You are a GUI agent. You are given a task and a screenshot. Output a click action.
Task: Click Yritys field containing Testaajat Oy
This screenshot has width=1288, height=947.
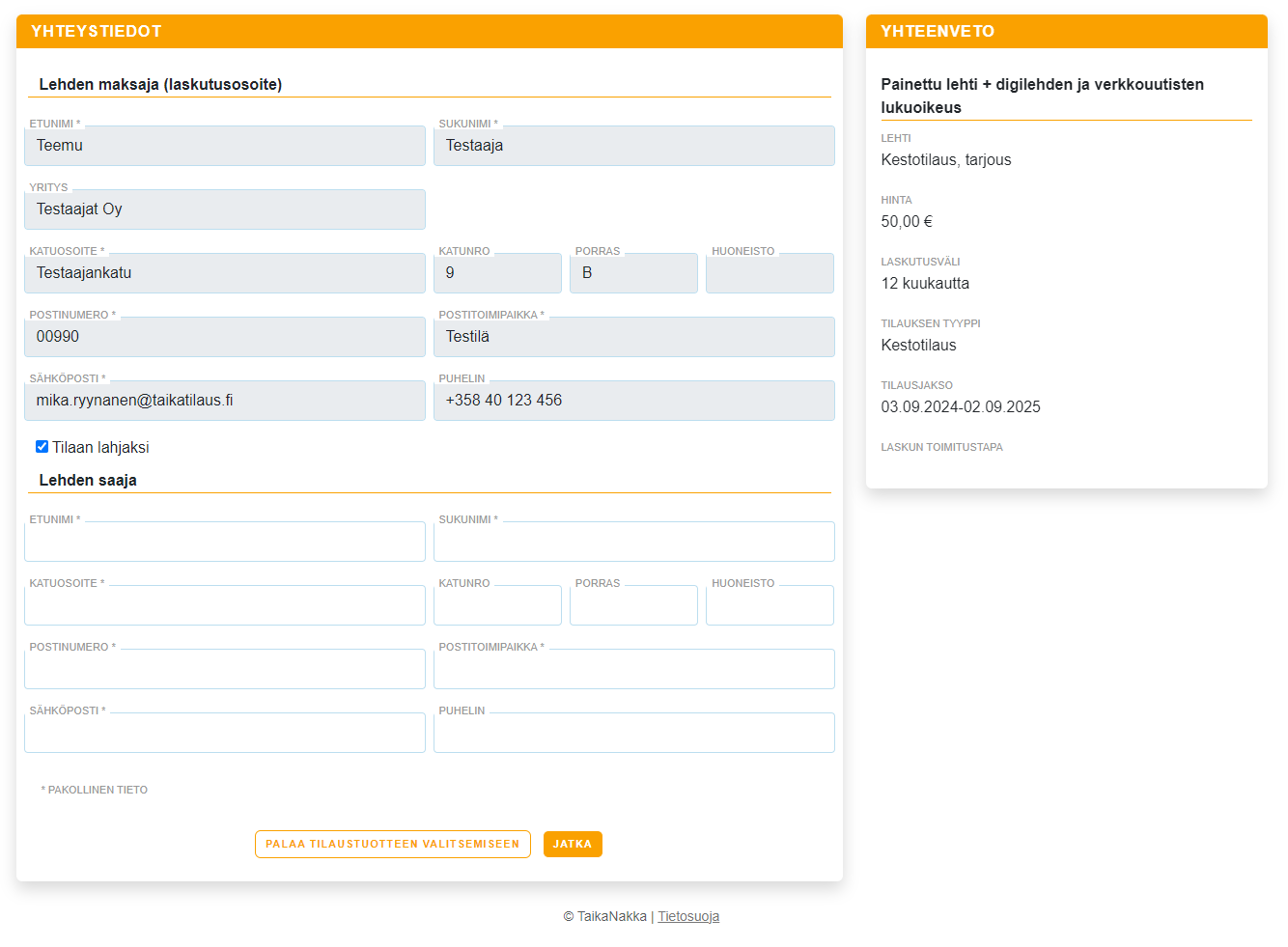(x=225, y=209)
